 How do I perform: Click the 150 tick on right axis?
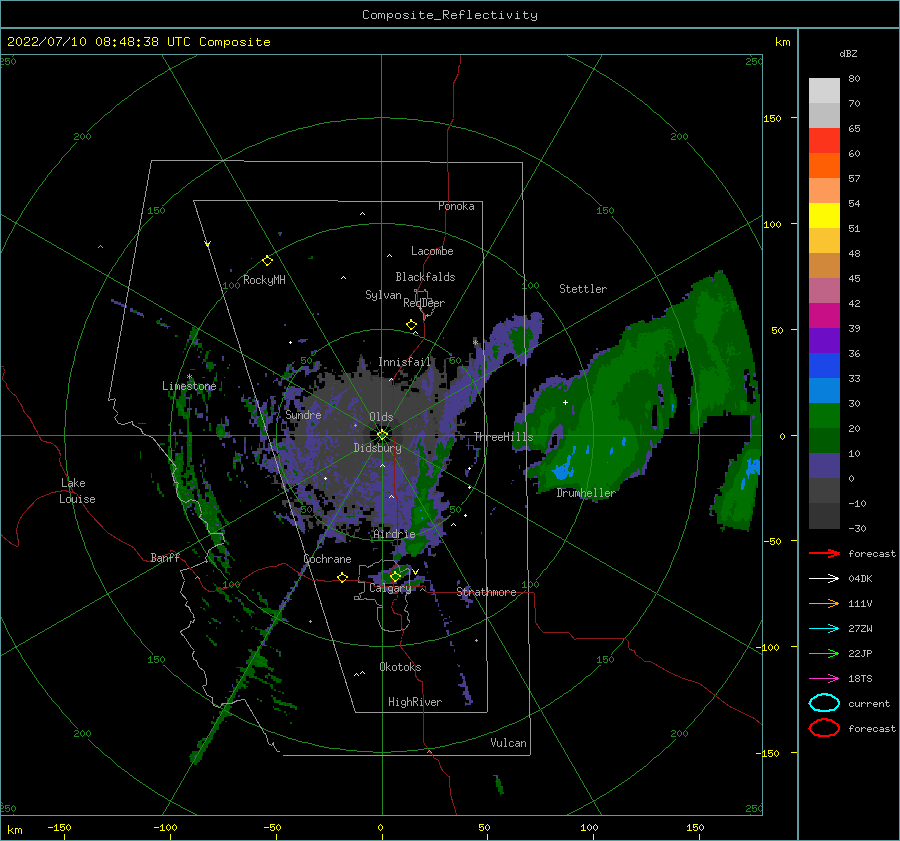point(773,118)
